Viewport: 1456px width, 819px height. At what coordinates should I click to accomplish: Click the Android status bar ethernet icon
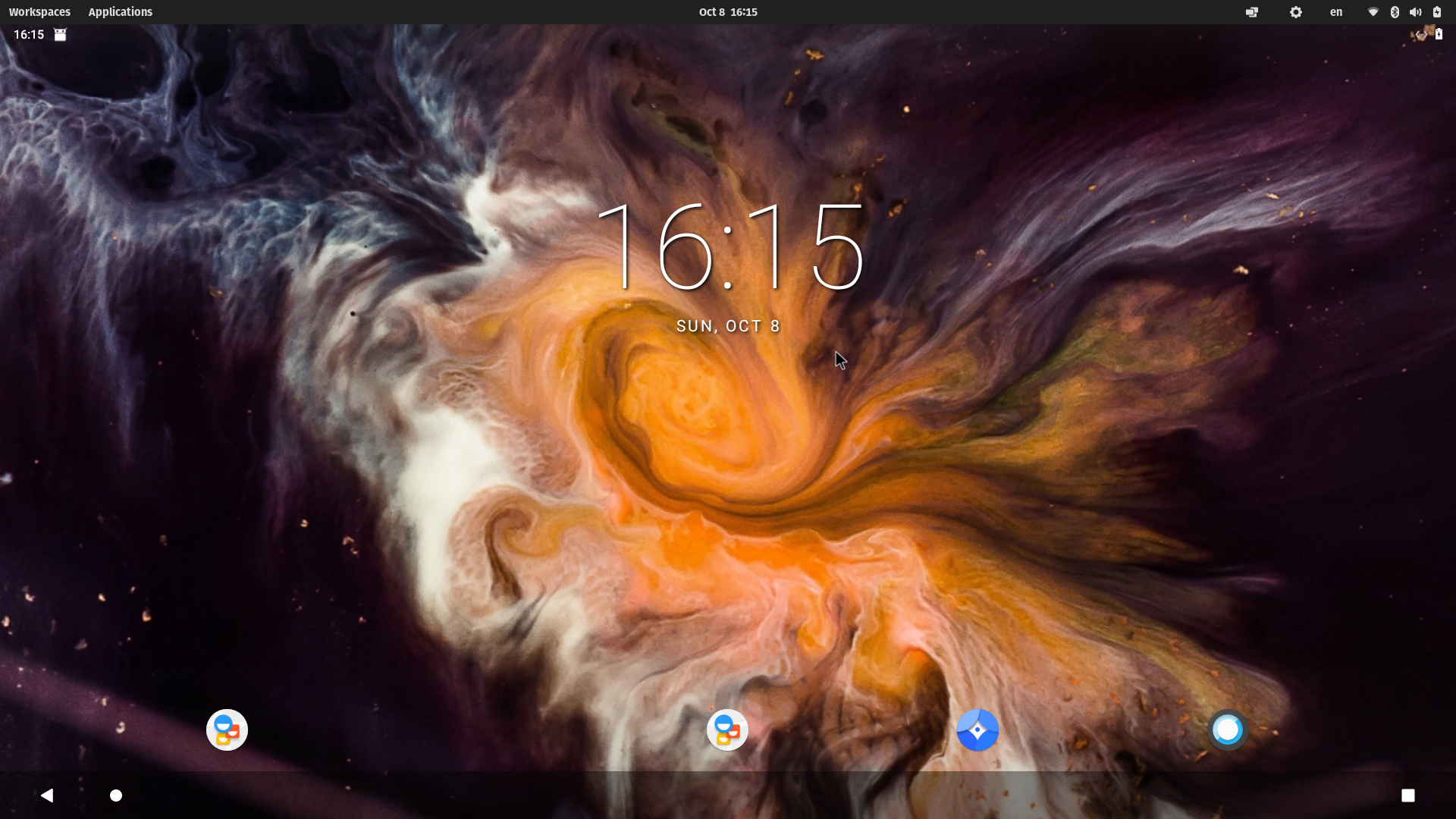(x=1421, y=34)
